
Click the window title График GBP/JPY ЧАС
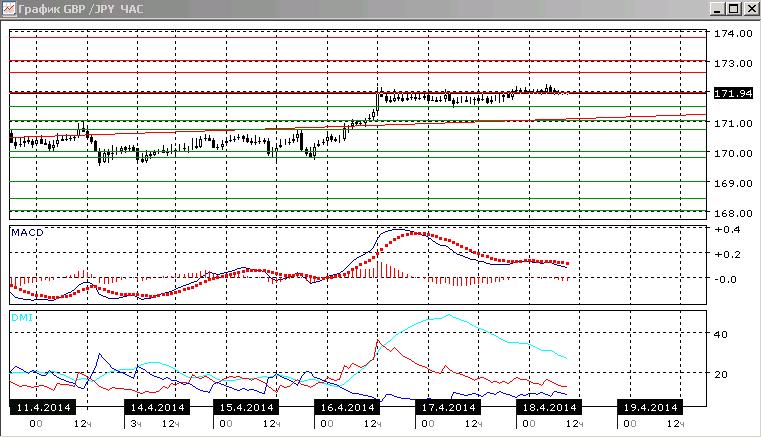81,9
